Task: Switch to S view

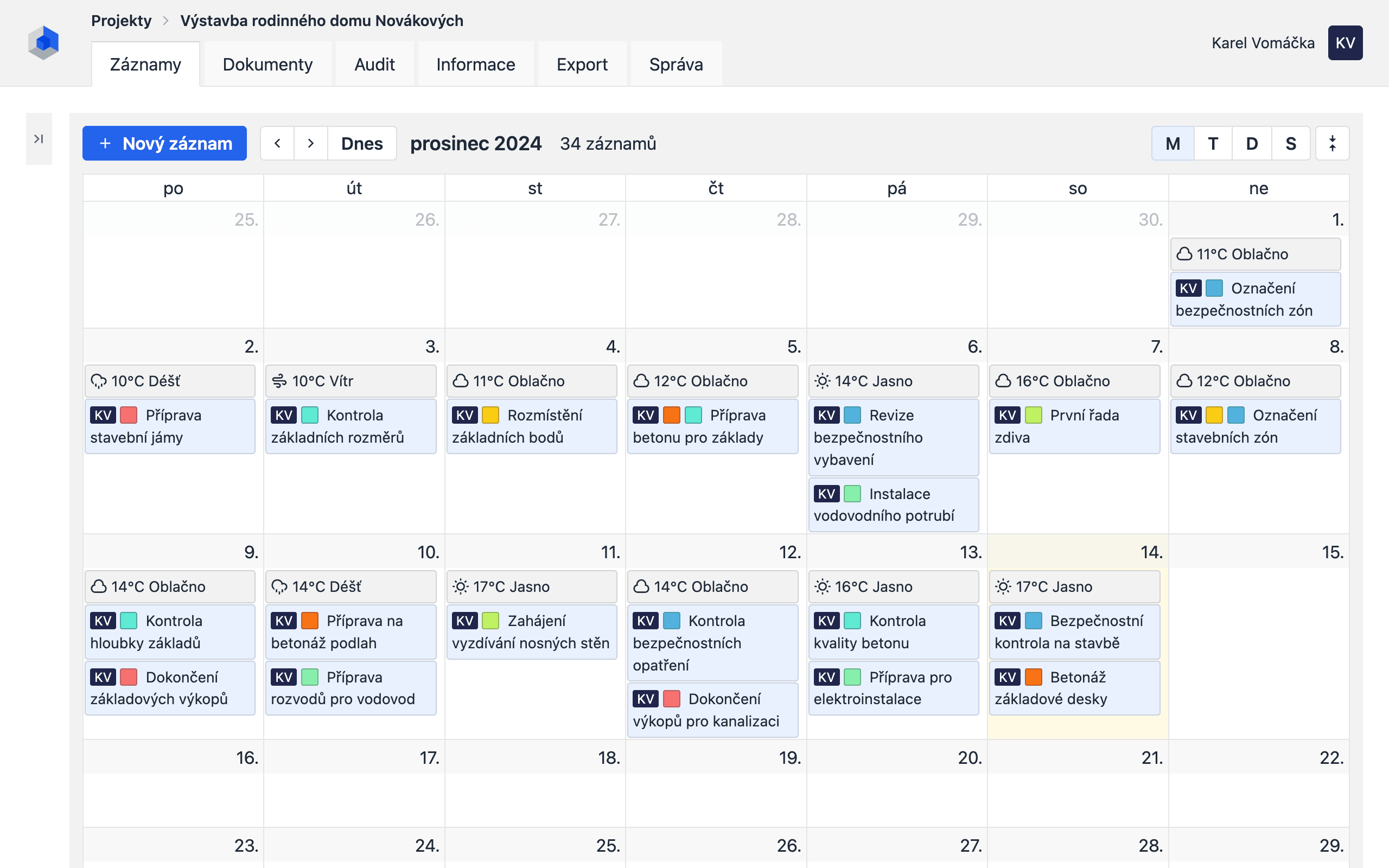Action: (x=1291, y=144)
